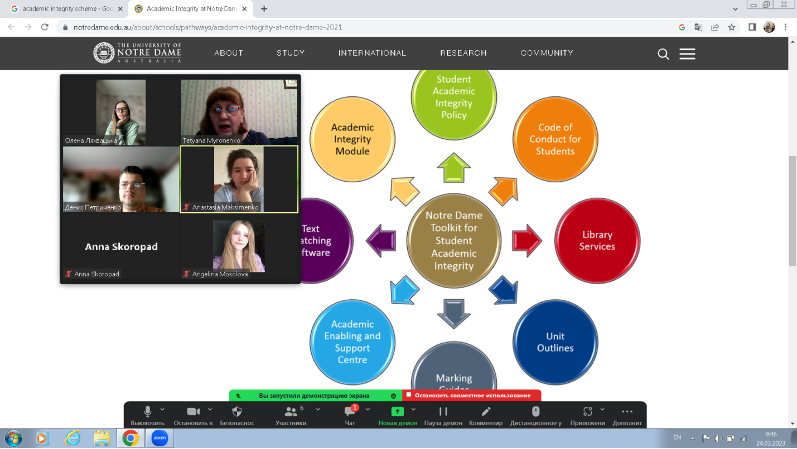This screenshot has width=797, height=449.
Task: Expand the arrow beside Participants
Action: pyautogui.click(x=311, y=408)
